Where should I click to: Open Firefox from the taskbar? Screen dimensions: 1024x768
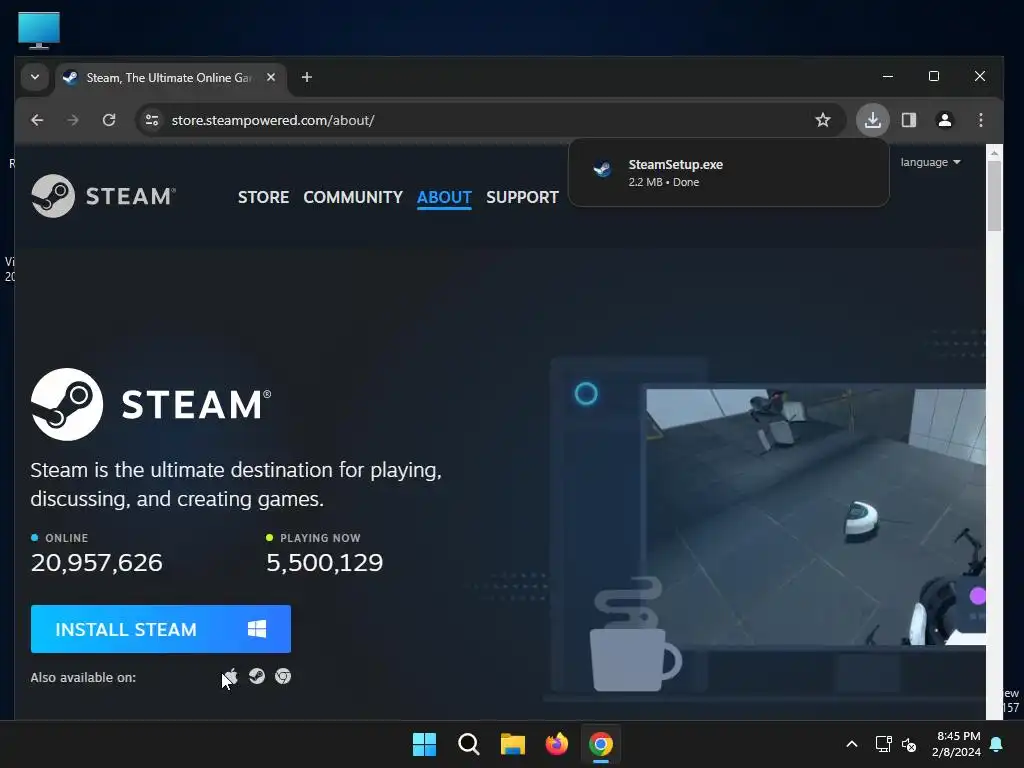[x=556, y=744]
